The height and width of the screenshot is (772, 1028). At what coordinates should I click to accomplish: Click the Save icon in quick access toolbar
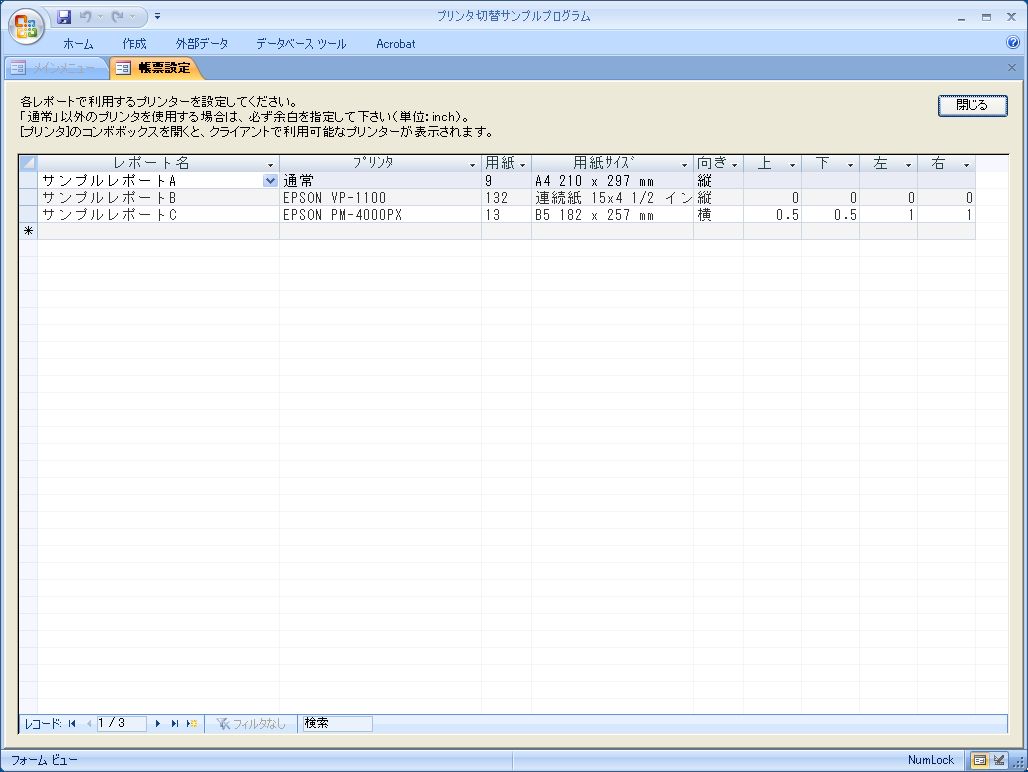[x=65, y=16]
